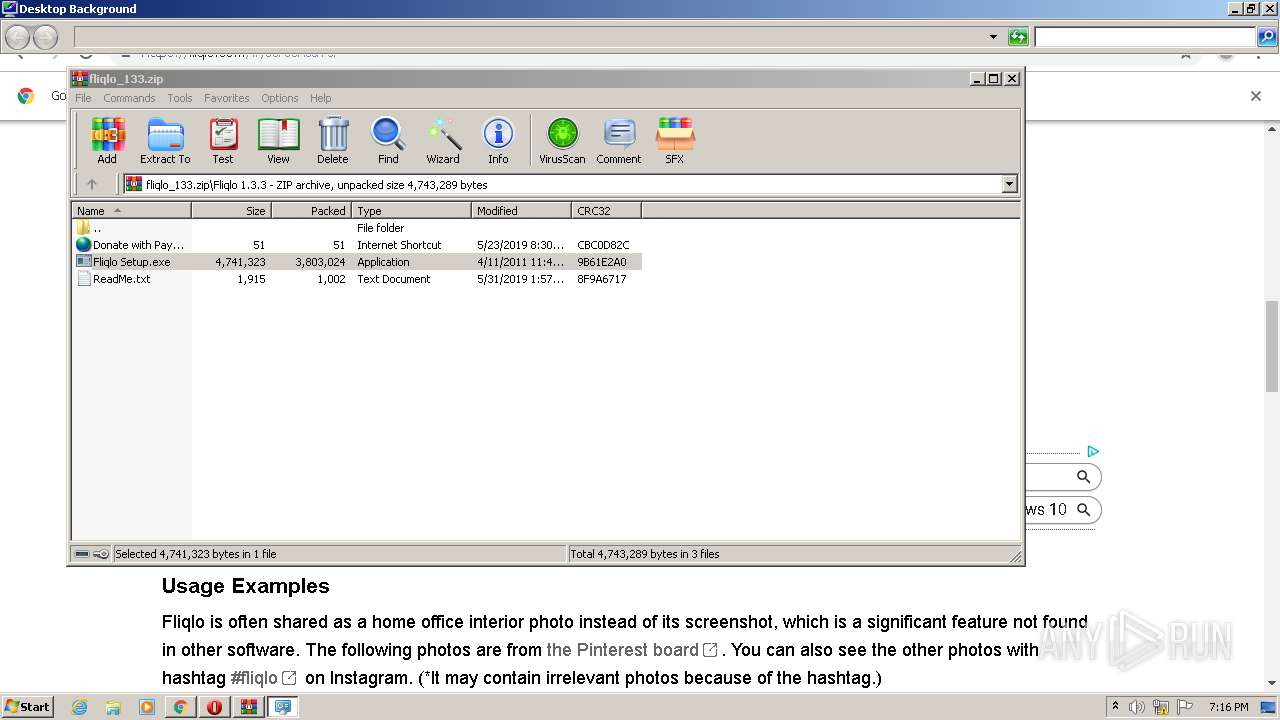Open the Help menu

pyautogui.click(x=320, y=98)
